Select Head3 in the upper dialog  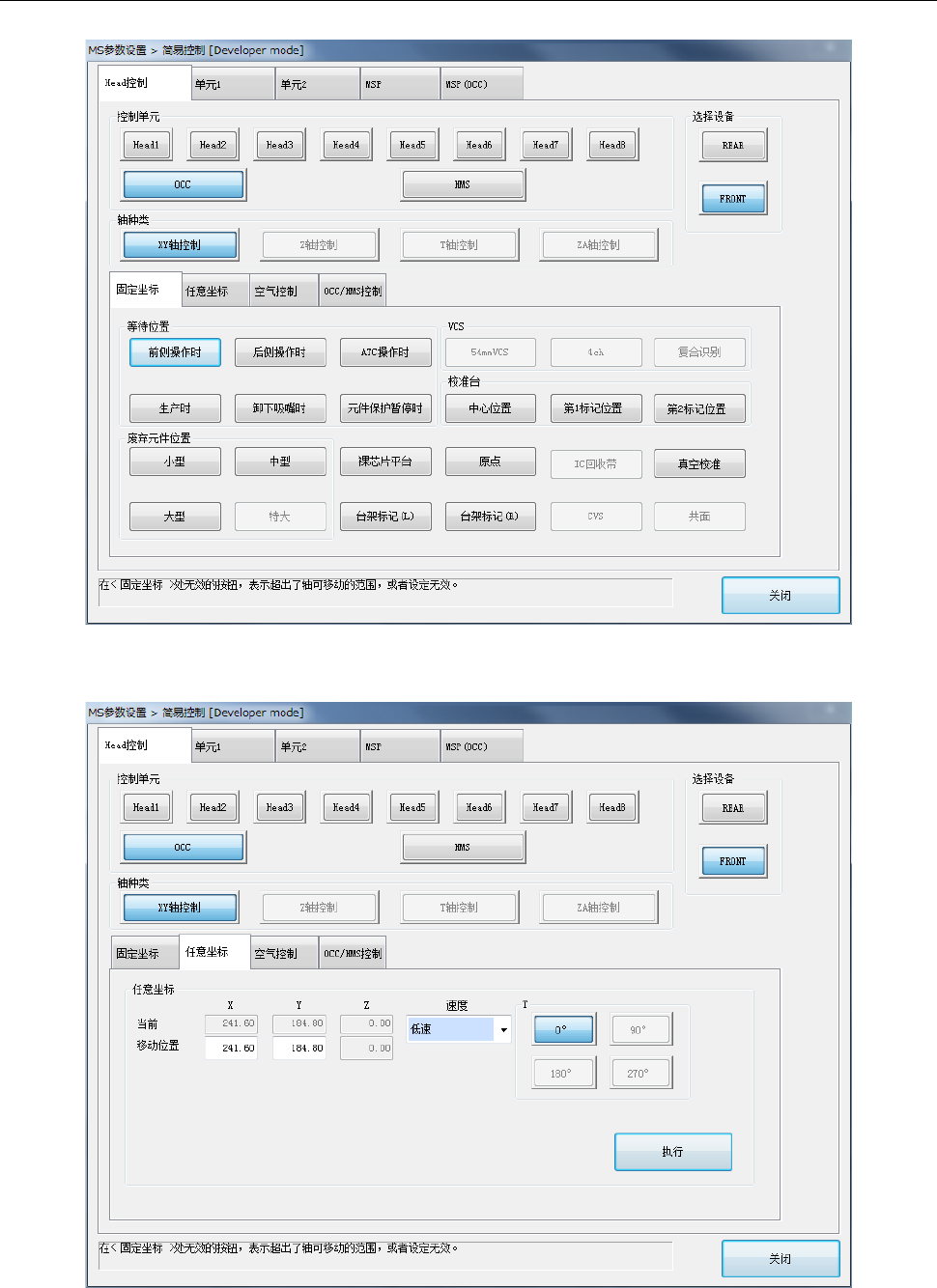tap(280, 145)
